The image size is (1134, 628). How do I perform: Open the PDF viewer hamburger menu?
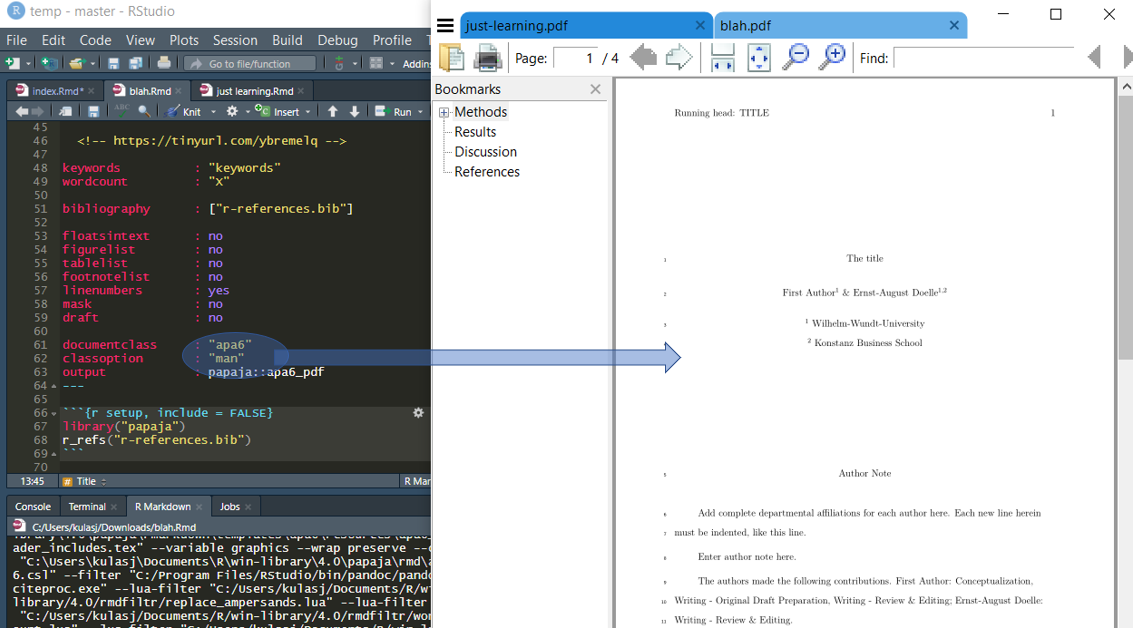coord(446,26)
